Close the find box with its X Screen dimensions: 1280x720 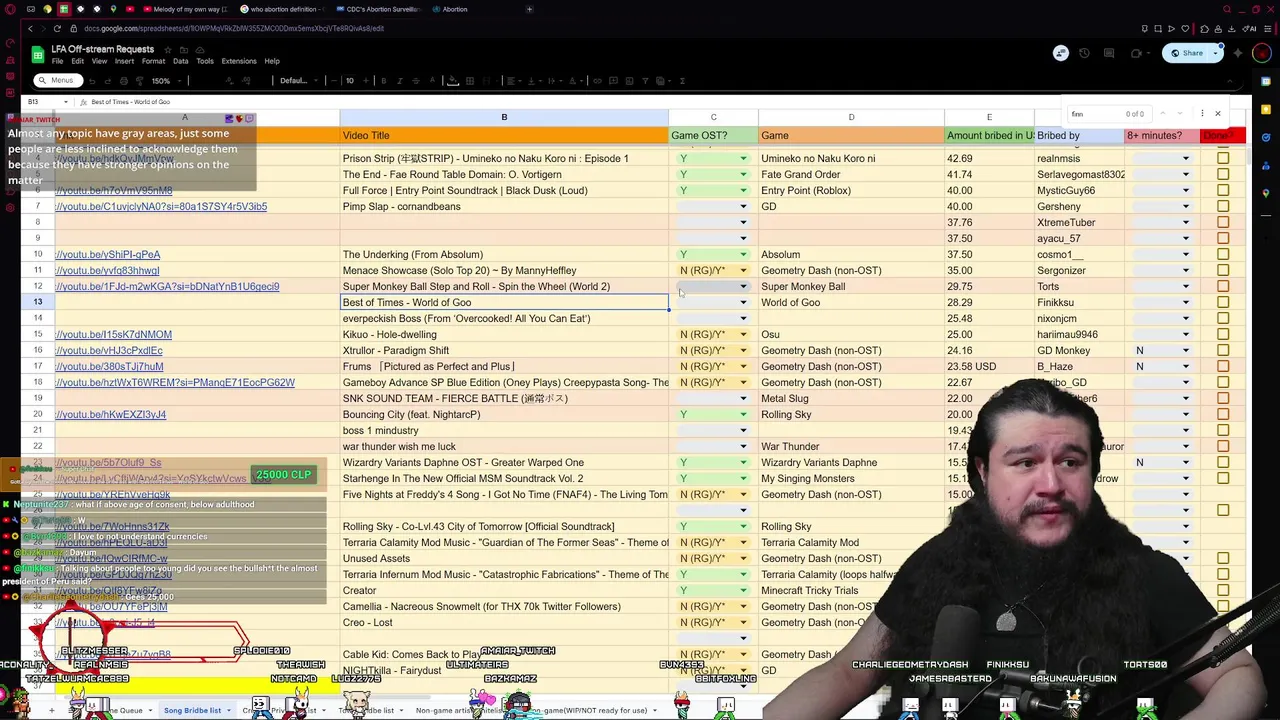1218,114
